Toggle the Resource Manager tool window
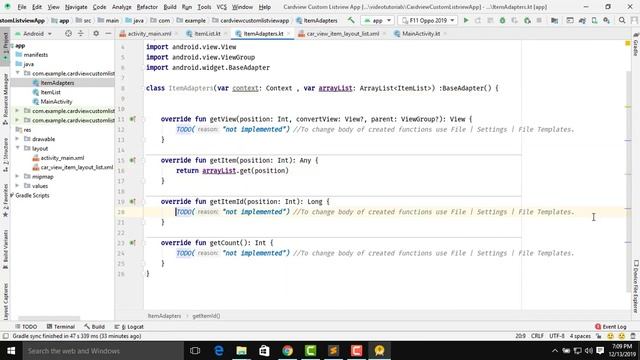The image size is (640, 360). 5,99
